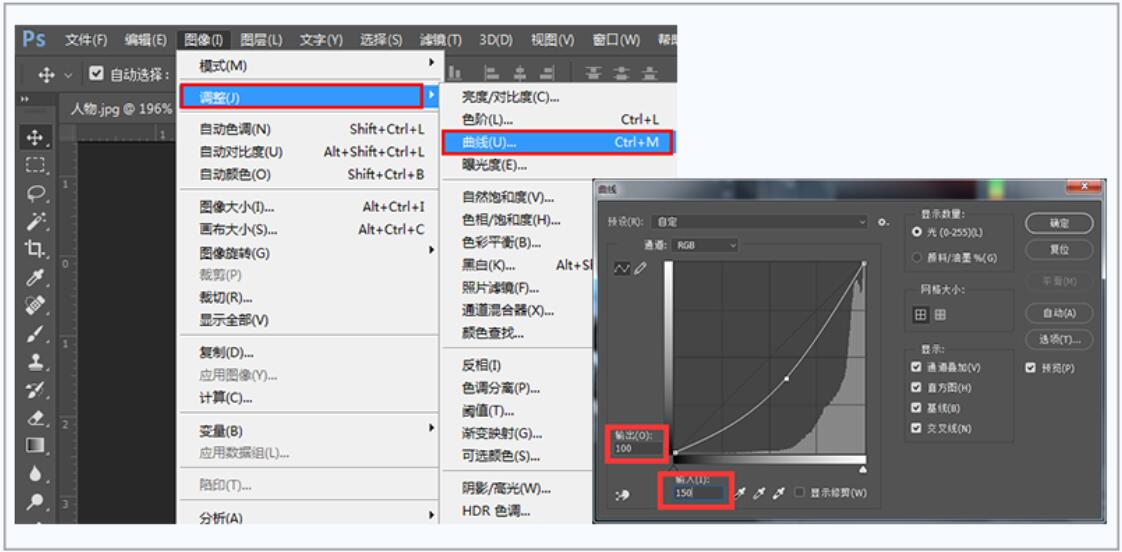
Task: Click the 输入(I) field showing 150
Action: pos(696,493)
